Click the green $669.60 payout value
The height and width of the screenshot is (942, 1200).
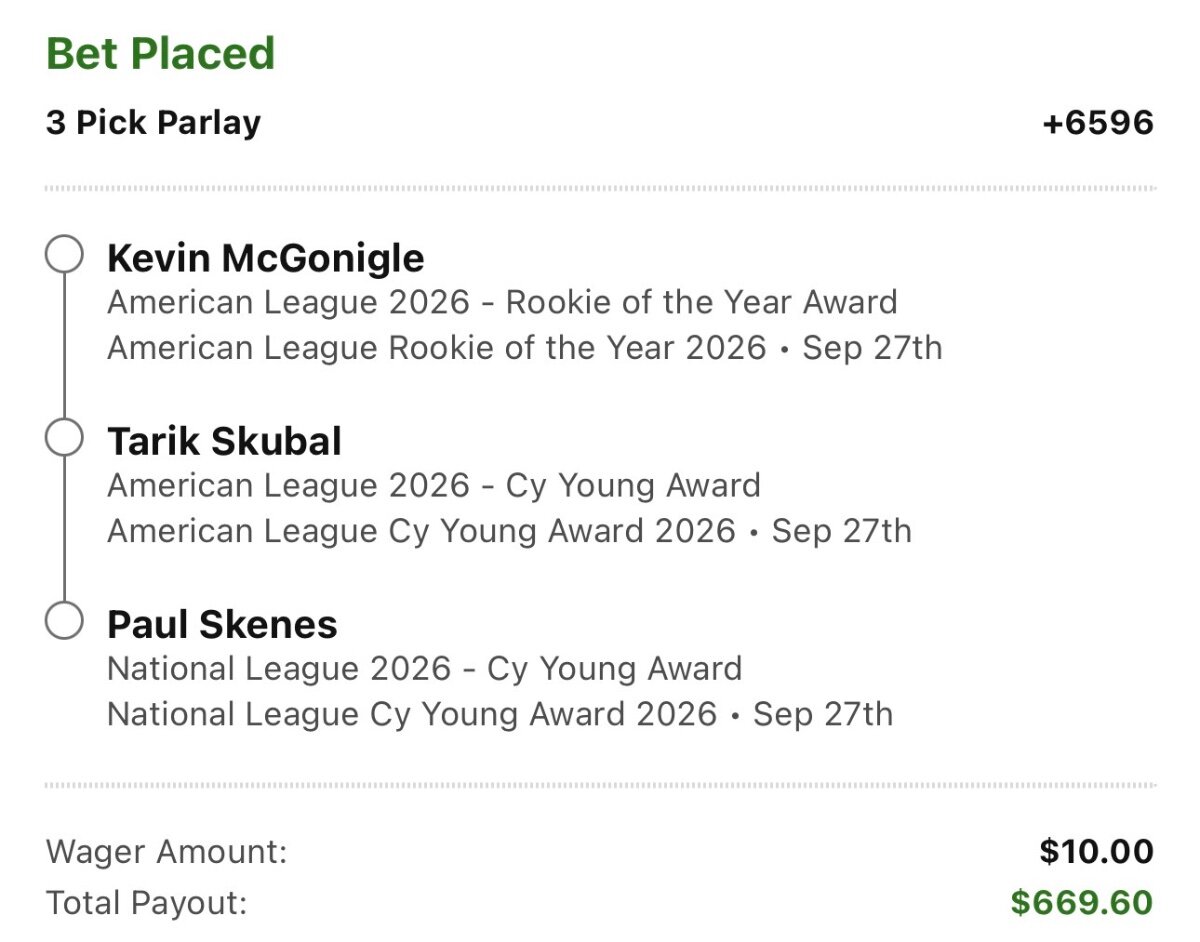pyautogui.click(x=1081, y=903)
